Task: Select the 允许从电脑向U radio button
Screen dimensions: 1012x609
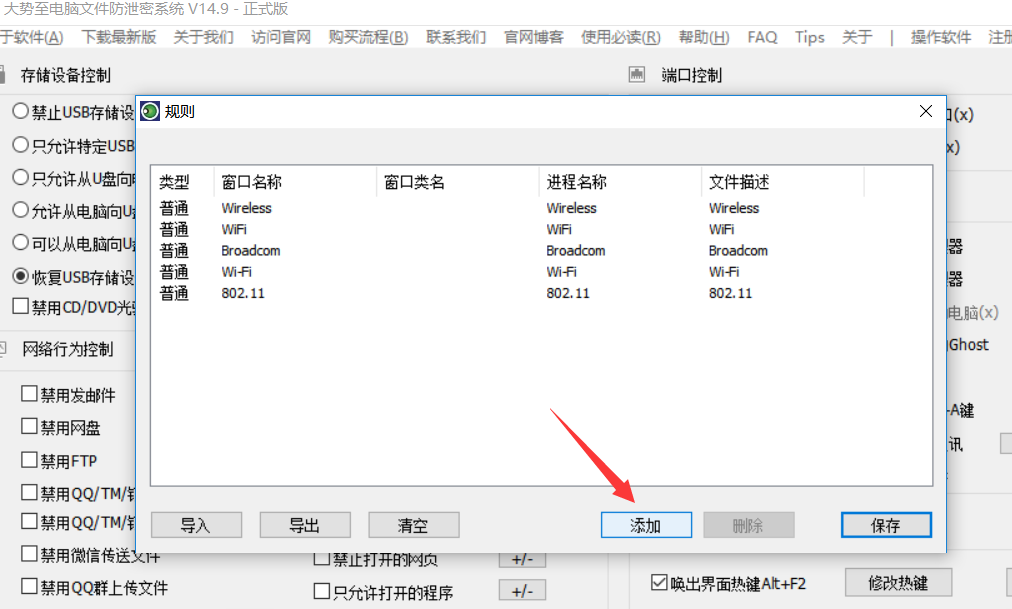Action: click(x=21, y=210)
